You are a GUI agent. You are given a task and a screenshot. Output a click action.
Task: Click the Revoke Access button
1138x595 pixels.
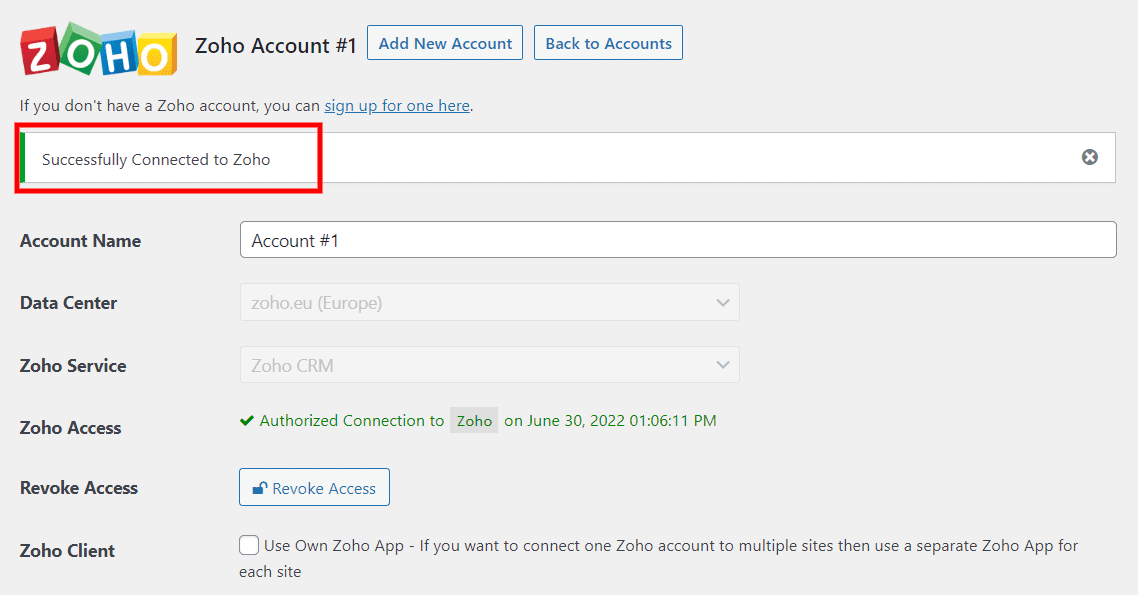point(314,487)
